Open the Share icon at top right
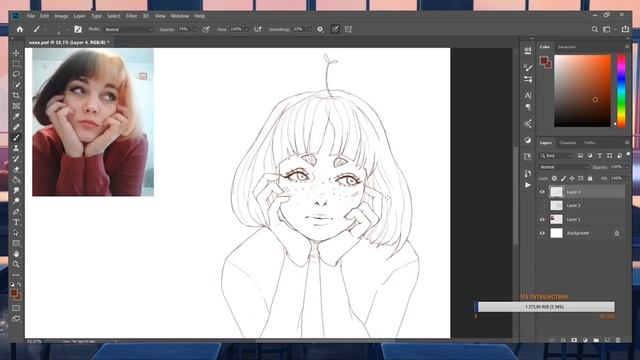Screen dimensions: 640x360 pos(625,29)
